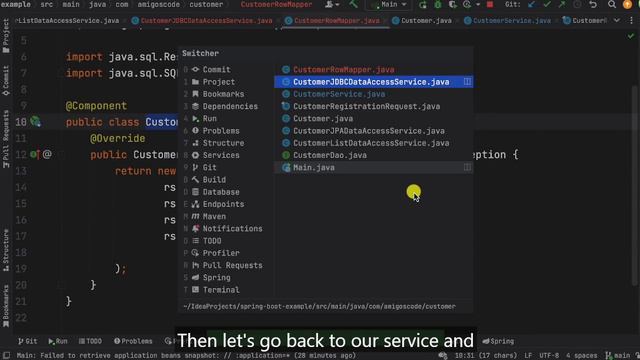Click Run with Coverage icon
This screenshot has width=640, height=360.
click(x=452, y=4)
